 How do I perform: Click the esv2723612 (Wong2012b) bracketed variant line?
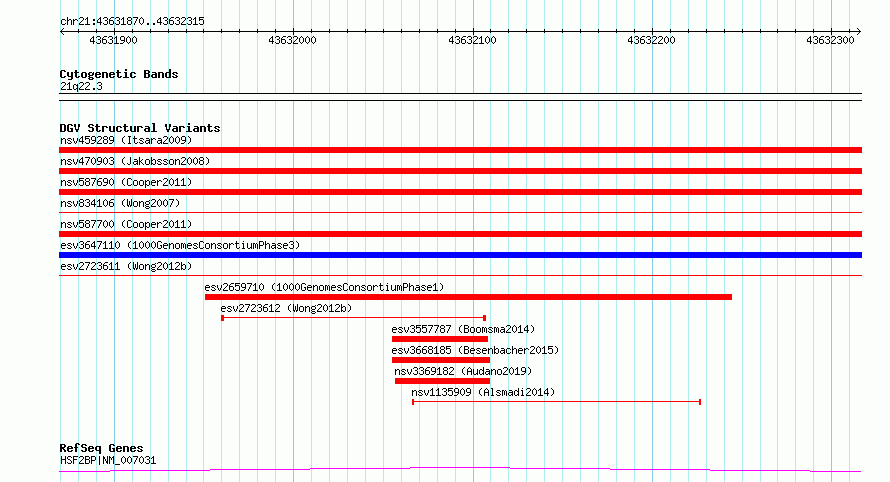click(354, 318)
